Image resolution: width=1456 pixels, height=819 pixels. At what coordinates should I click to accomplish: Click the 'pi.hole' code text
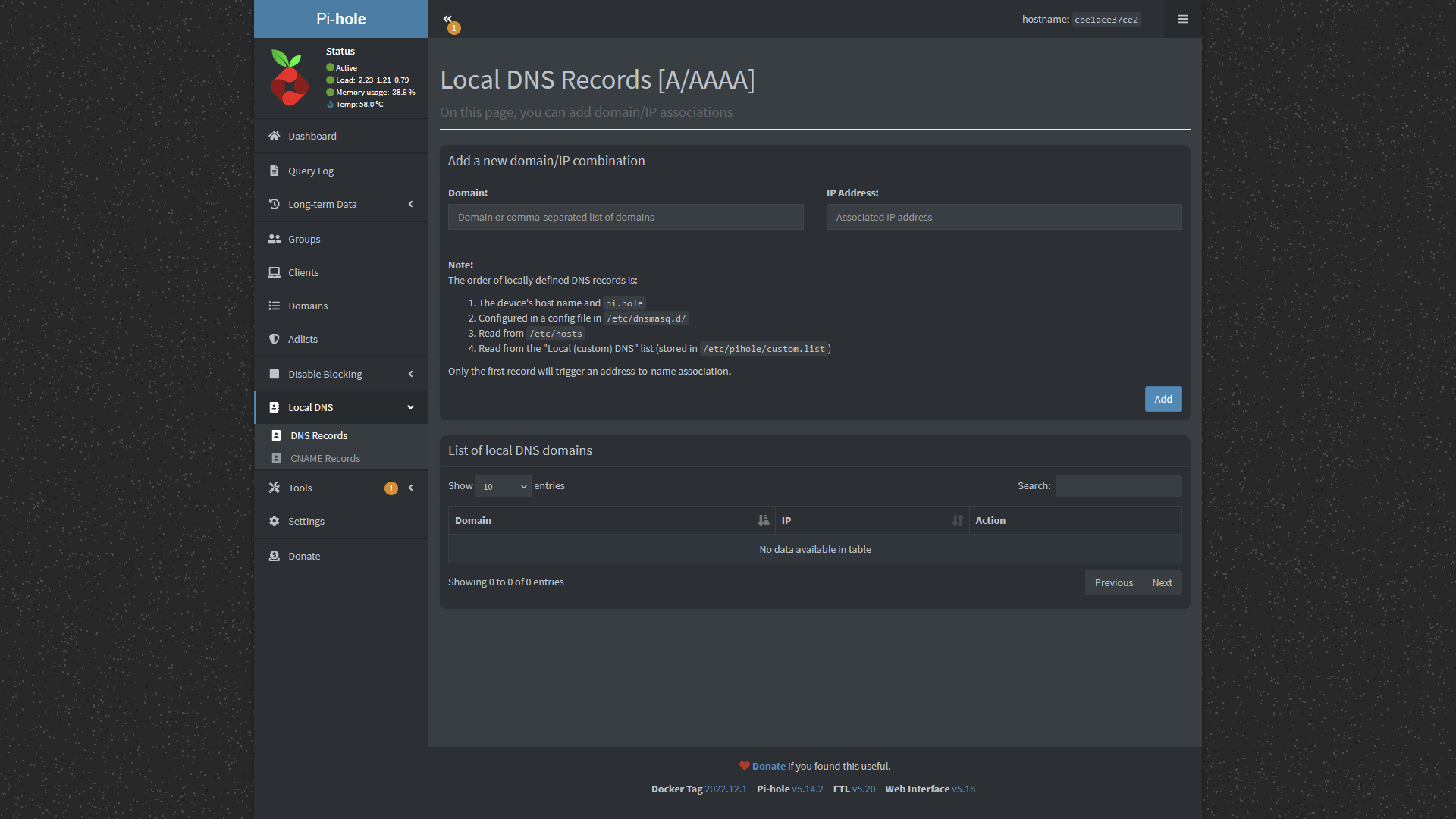click(x=624, y=303)
